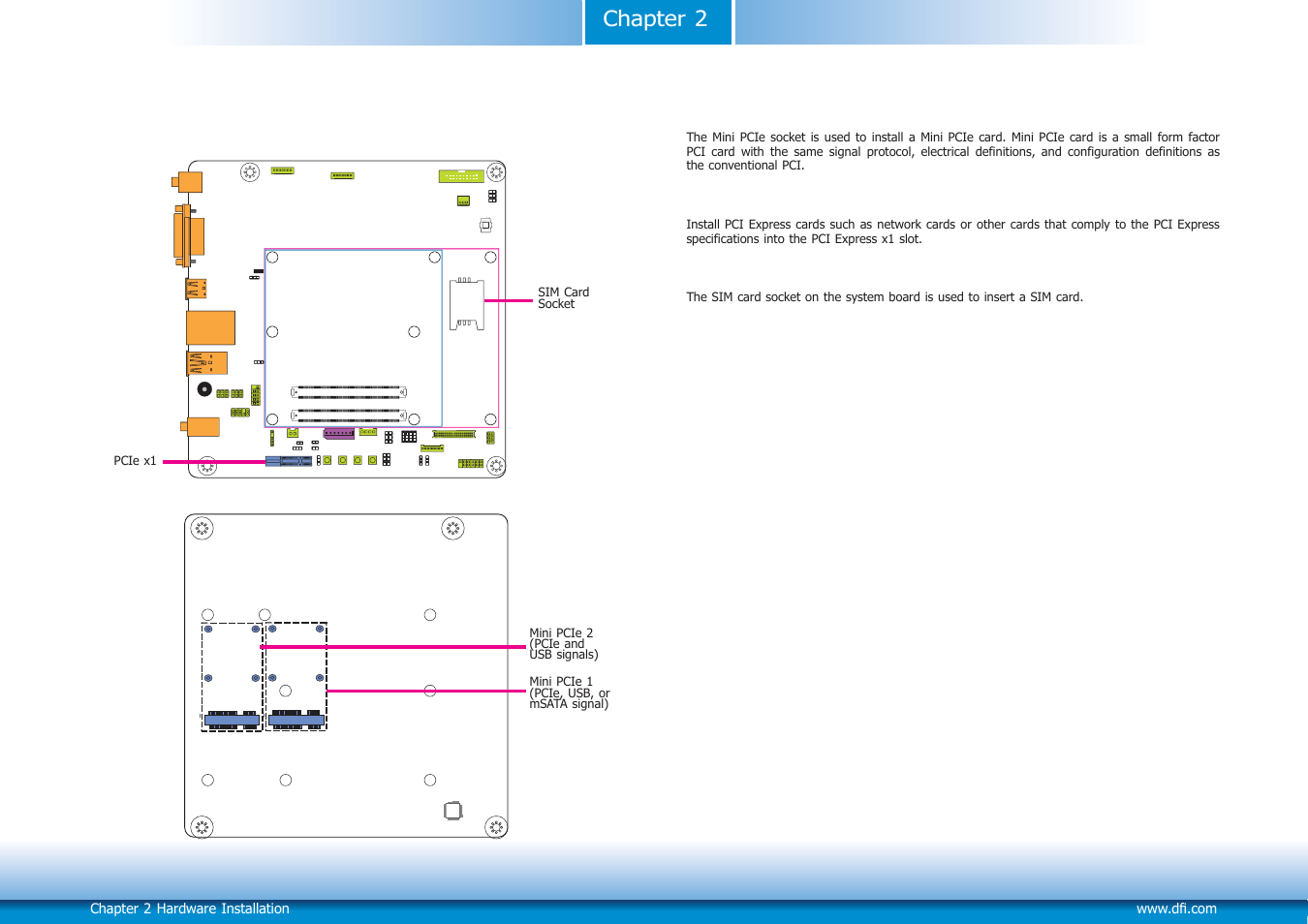The image size is (1308, 924).
Task: Click the Chapter 2 header tab
Action: (657, 21)
